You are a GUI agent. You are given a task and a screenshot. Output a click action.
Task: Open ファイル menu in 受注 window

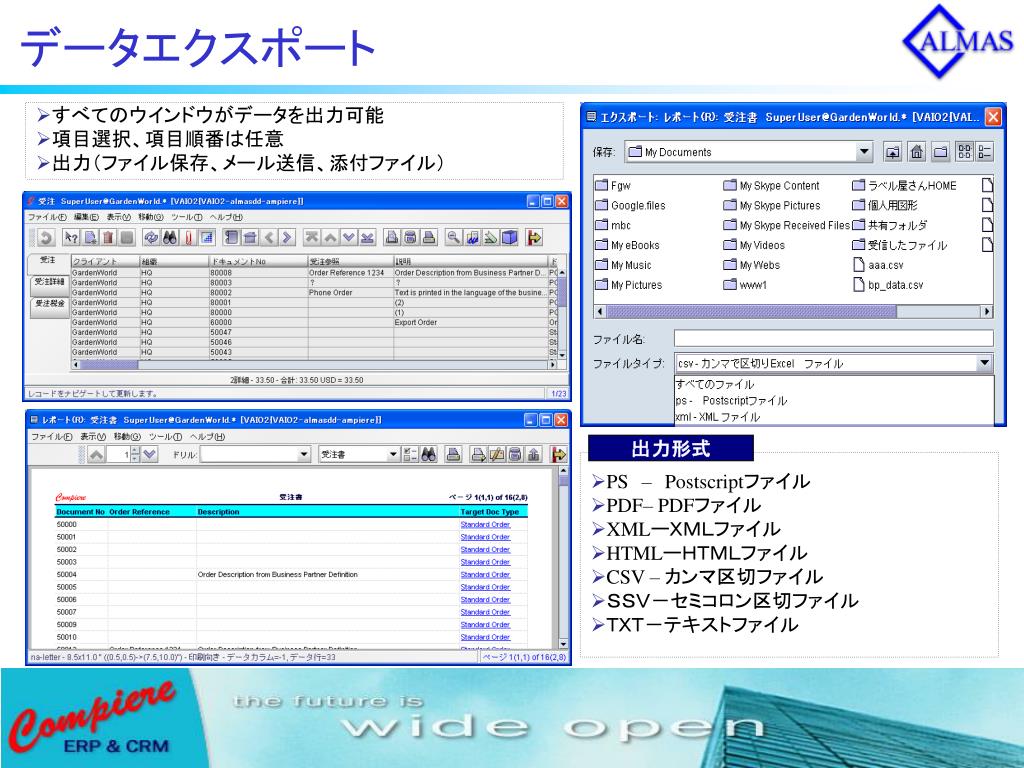46,217
